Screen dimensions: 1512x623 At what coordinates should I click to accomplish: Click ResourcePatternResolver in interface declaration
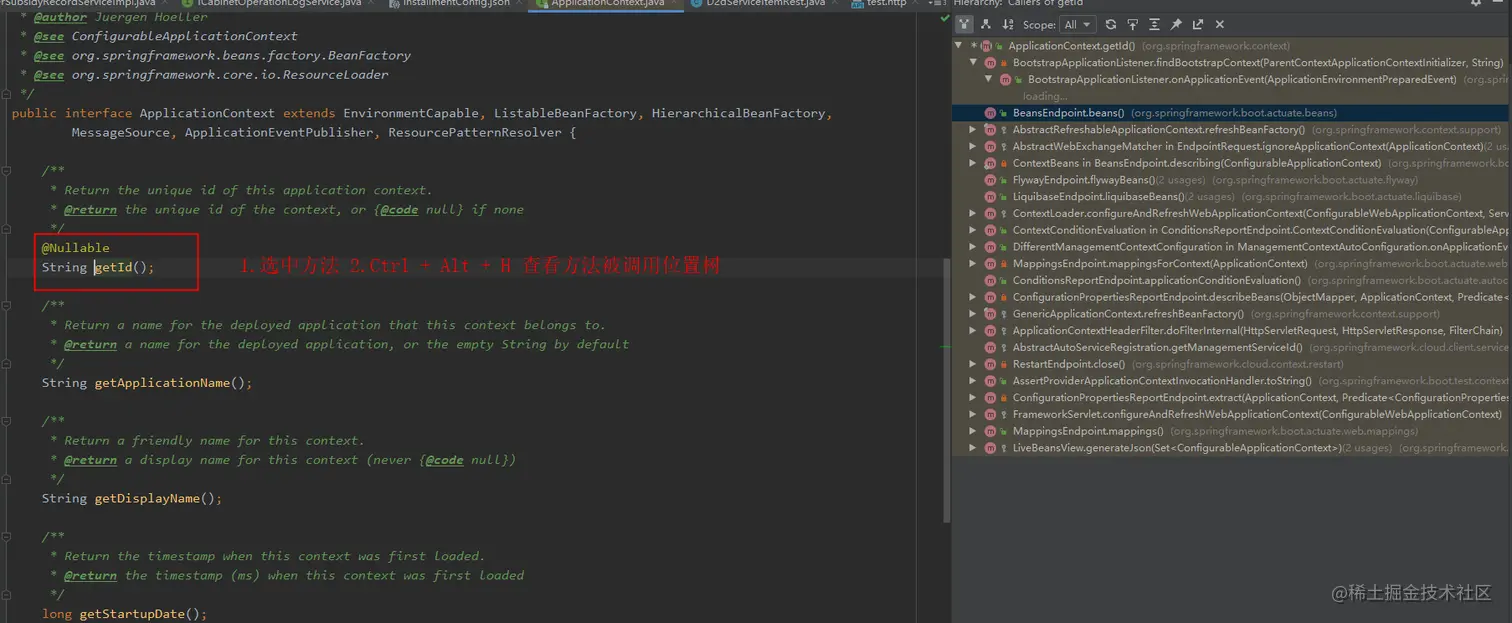(x=475, y=132)
